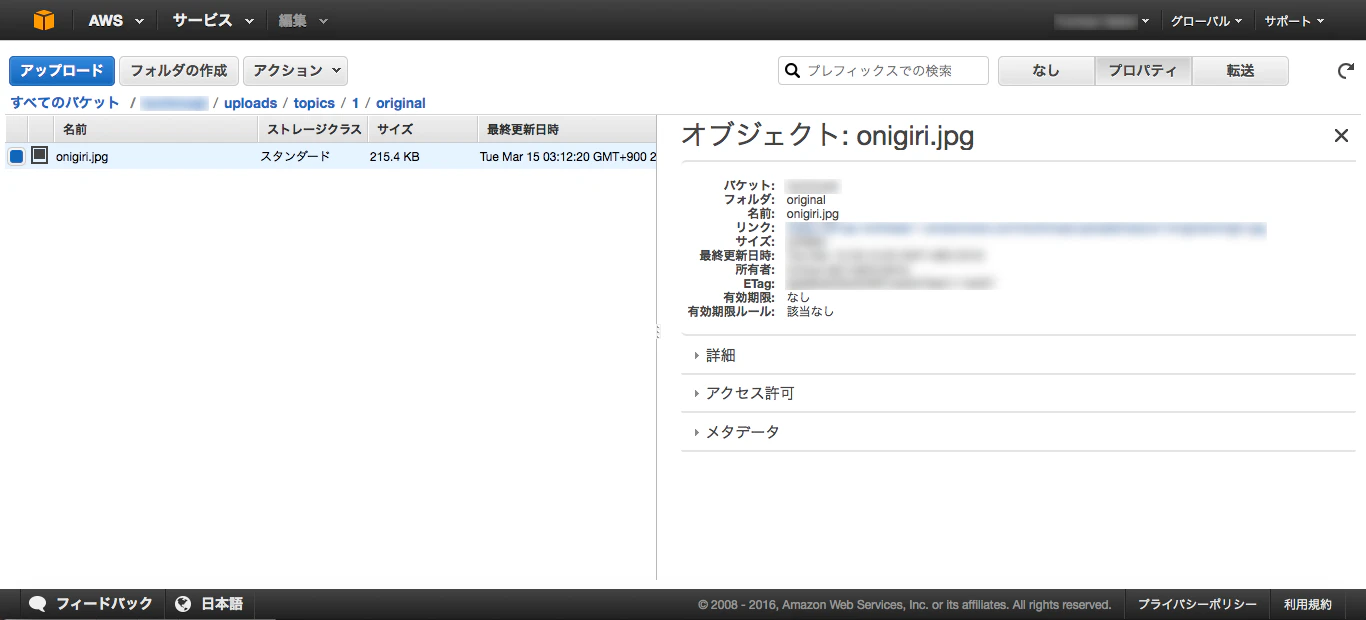This screenshot has height=620, width=1366.
Task: Click the 日本語 language selector
Action: pos(209,604)
